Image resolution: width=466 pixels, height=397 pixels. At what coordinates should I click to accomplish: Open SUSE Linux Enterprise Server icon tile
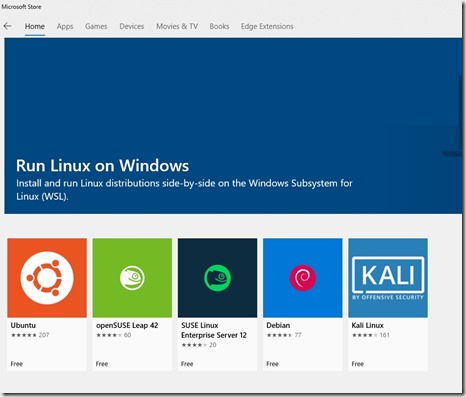(218, 278)
